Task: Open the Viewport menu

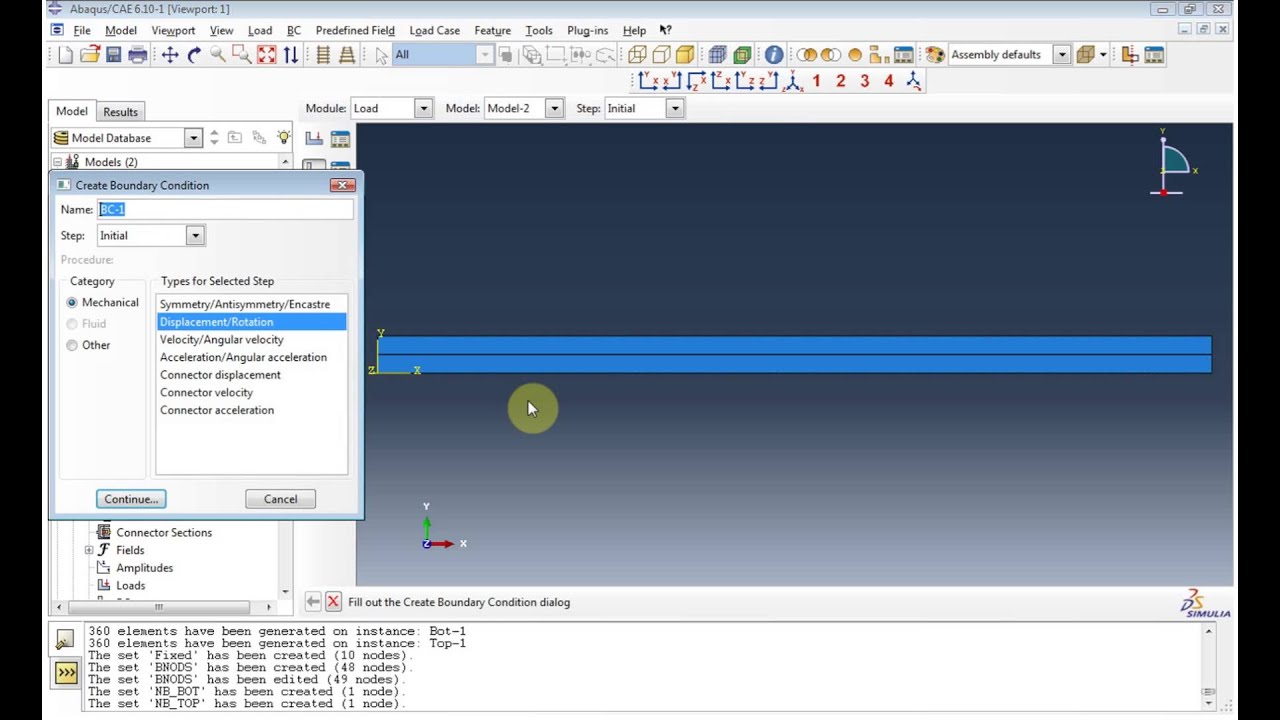Action: (173, 30)
